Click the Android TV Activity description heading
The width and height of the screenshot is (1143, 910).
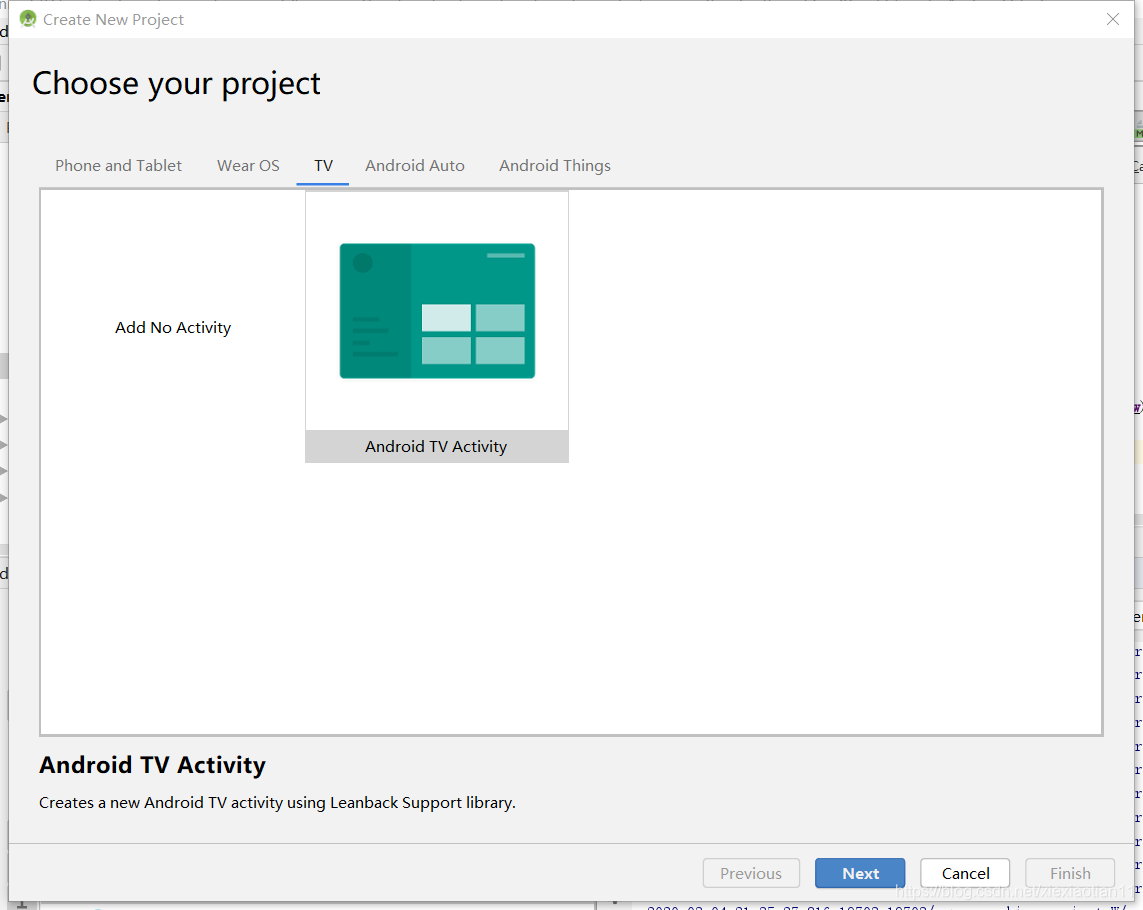click(152, 765)
